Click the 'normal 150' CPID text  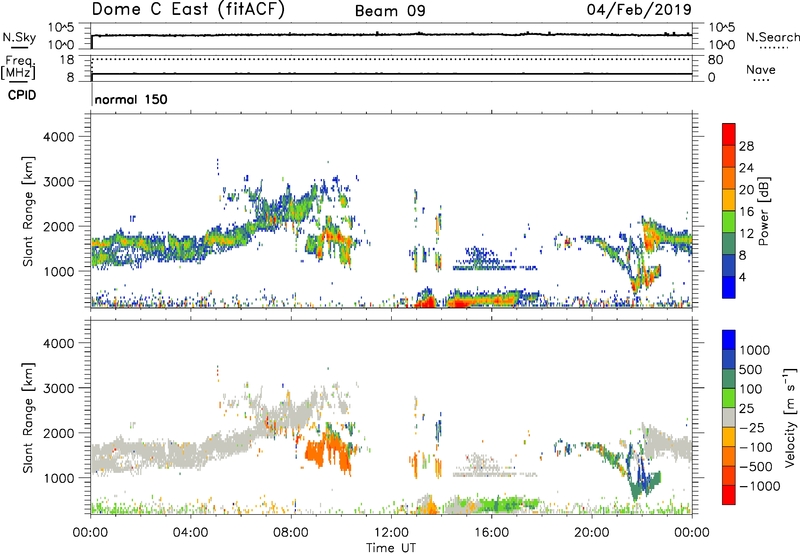(131, 99)
